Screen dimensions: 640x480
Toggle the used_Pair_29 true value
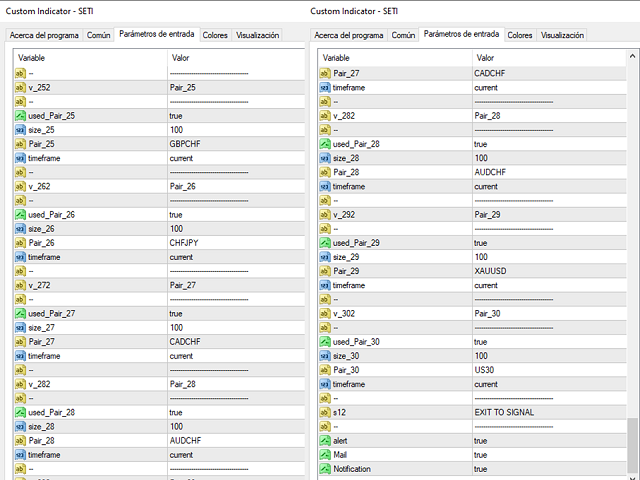(x=549, y=243)
